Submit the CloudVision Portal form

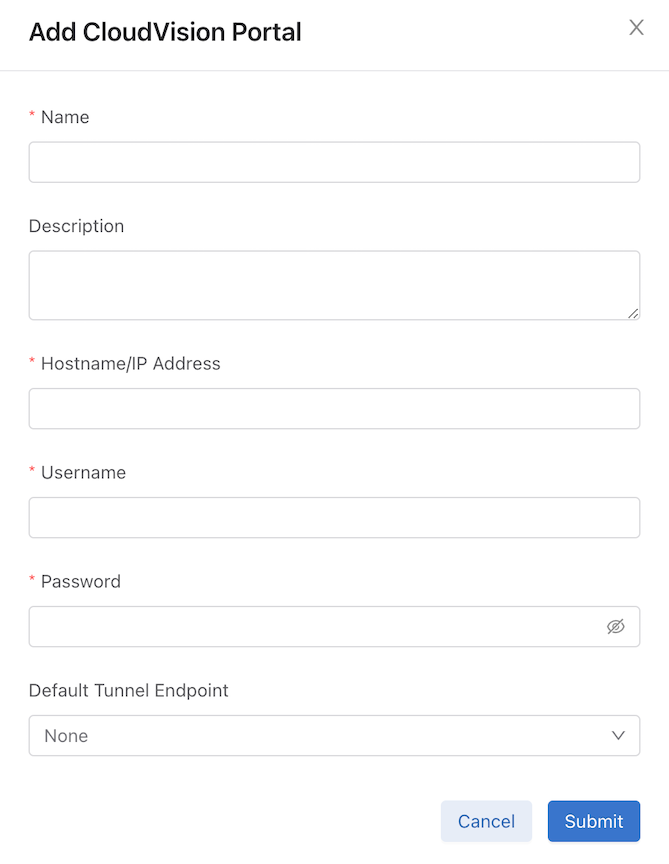tap(594, 821)
